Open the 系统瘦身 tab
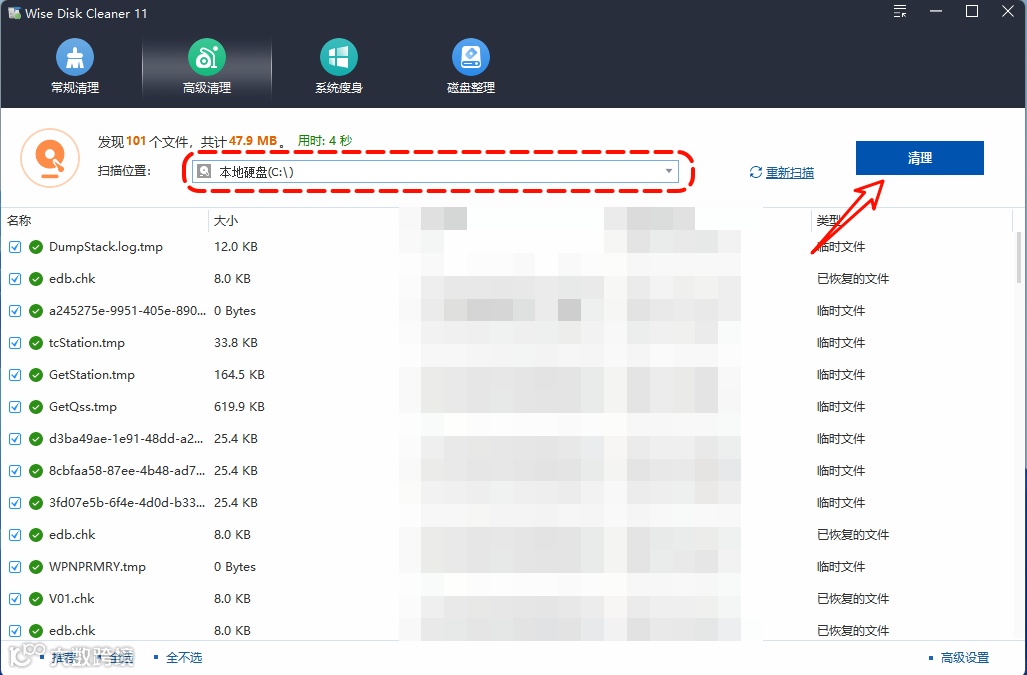1027x675 pixels. coord(339,67)
